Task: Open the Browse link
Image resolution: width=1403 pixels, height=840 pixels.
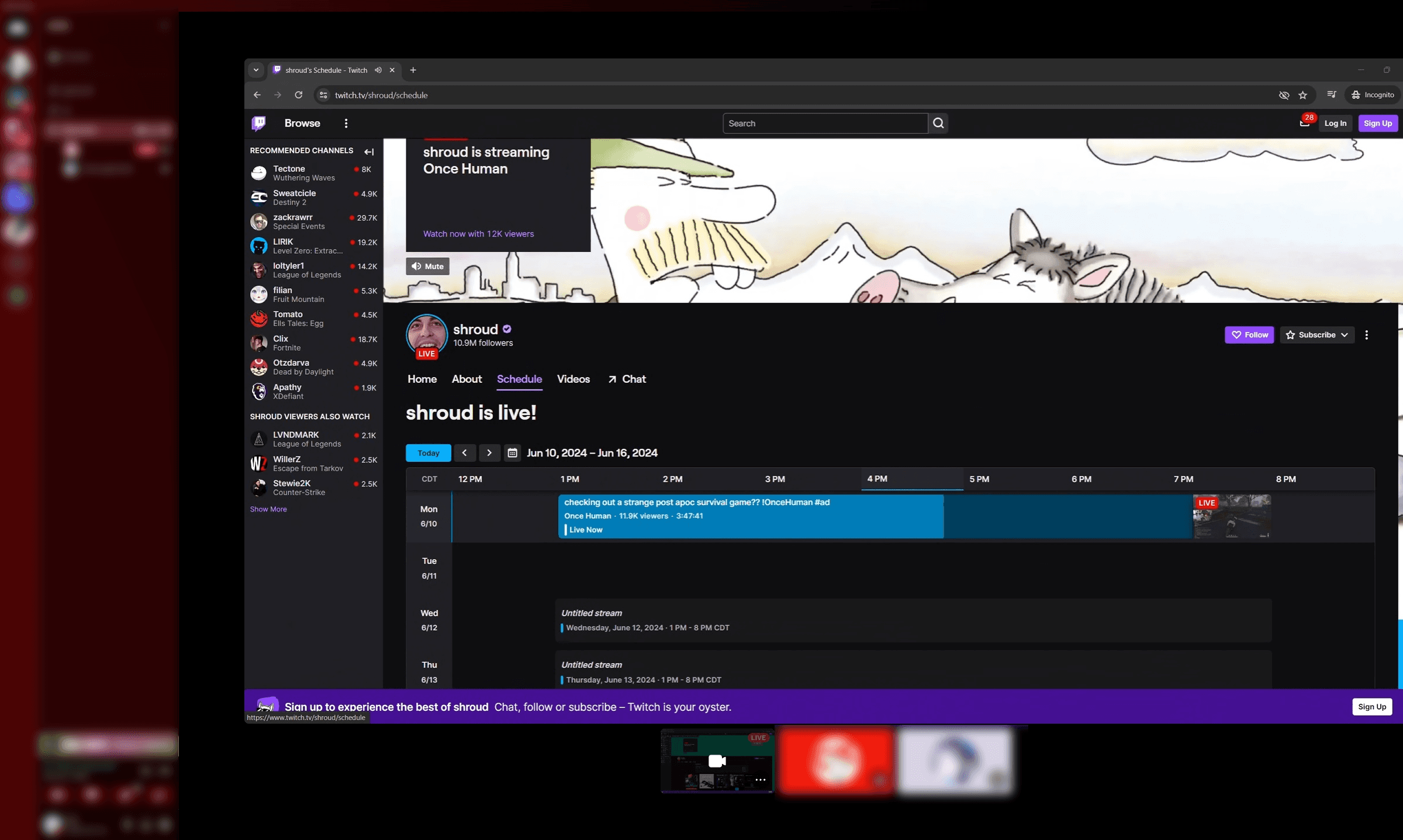Action: coord(302,123)
